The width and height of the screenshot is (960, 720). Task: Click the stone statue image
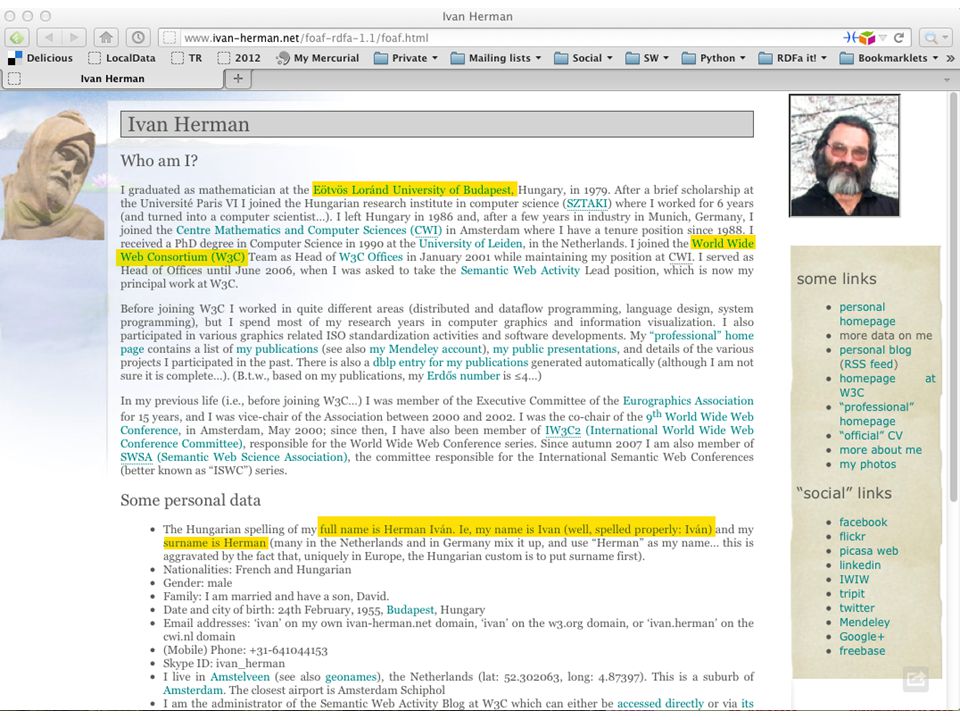coord(53,174)
